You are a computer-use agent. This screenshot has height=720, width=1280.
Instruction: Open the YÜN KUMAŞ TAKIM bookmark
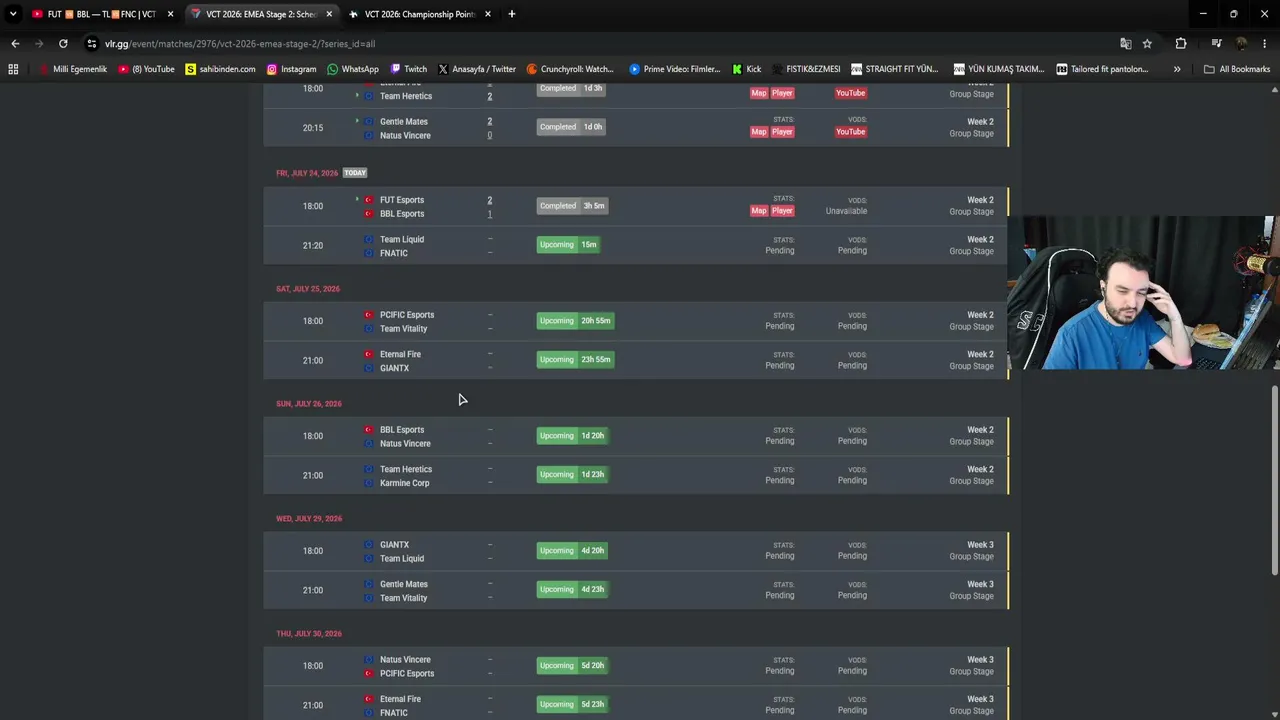tap(998, 69)
